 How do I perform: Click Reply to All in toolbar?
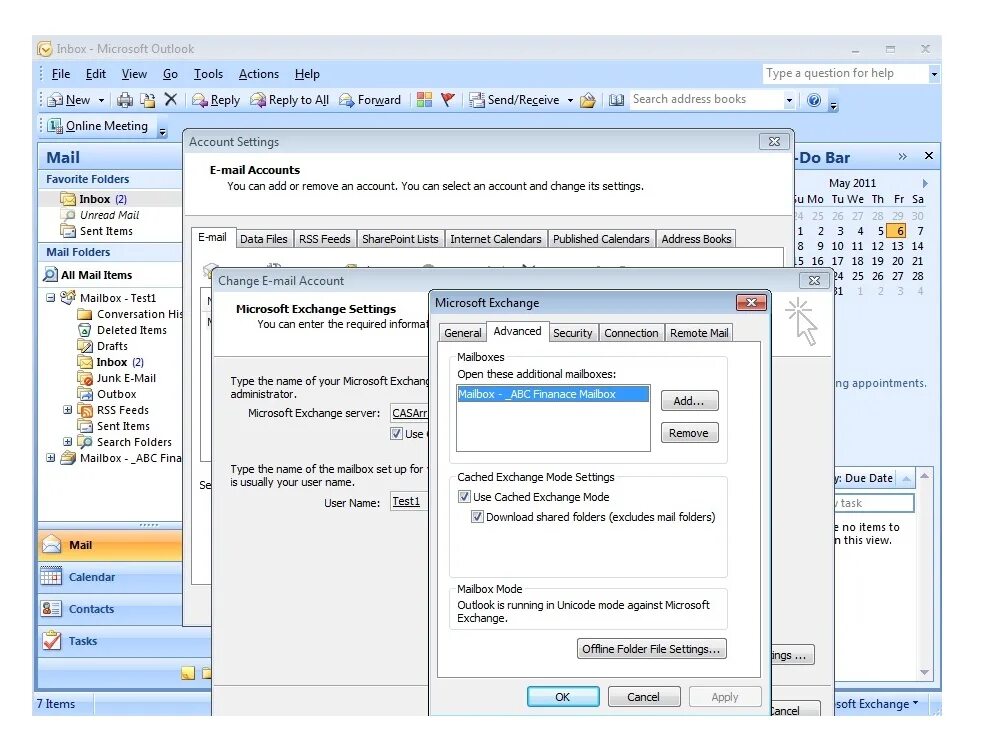tap(290, 100)
